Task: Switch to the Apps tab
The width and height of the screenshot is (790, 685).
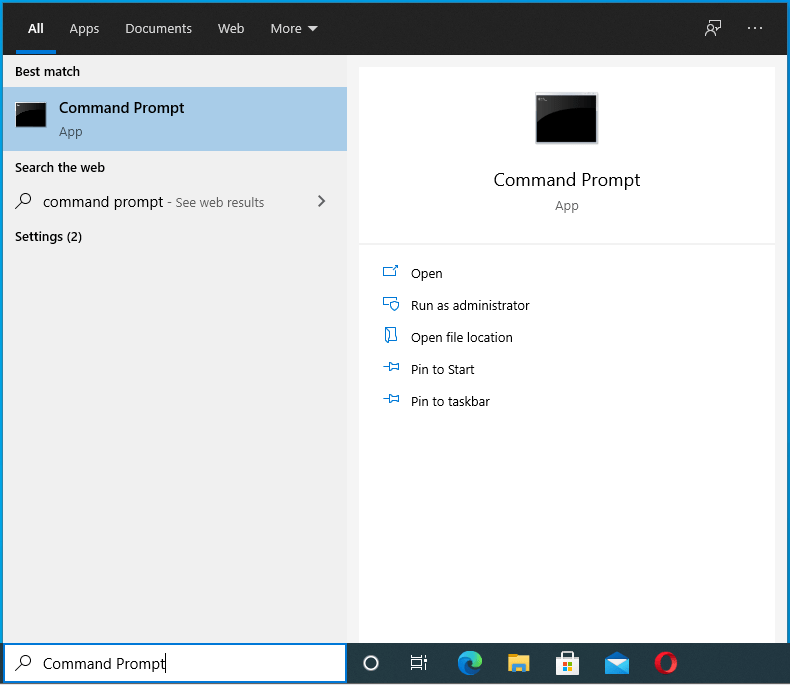Action: click(84, 28)
